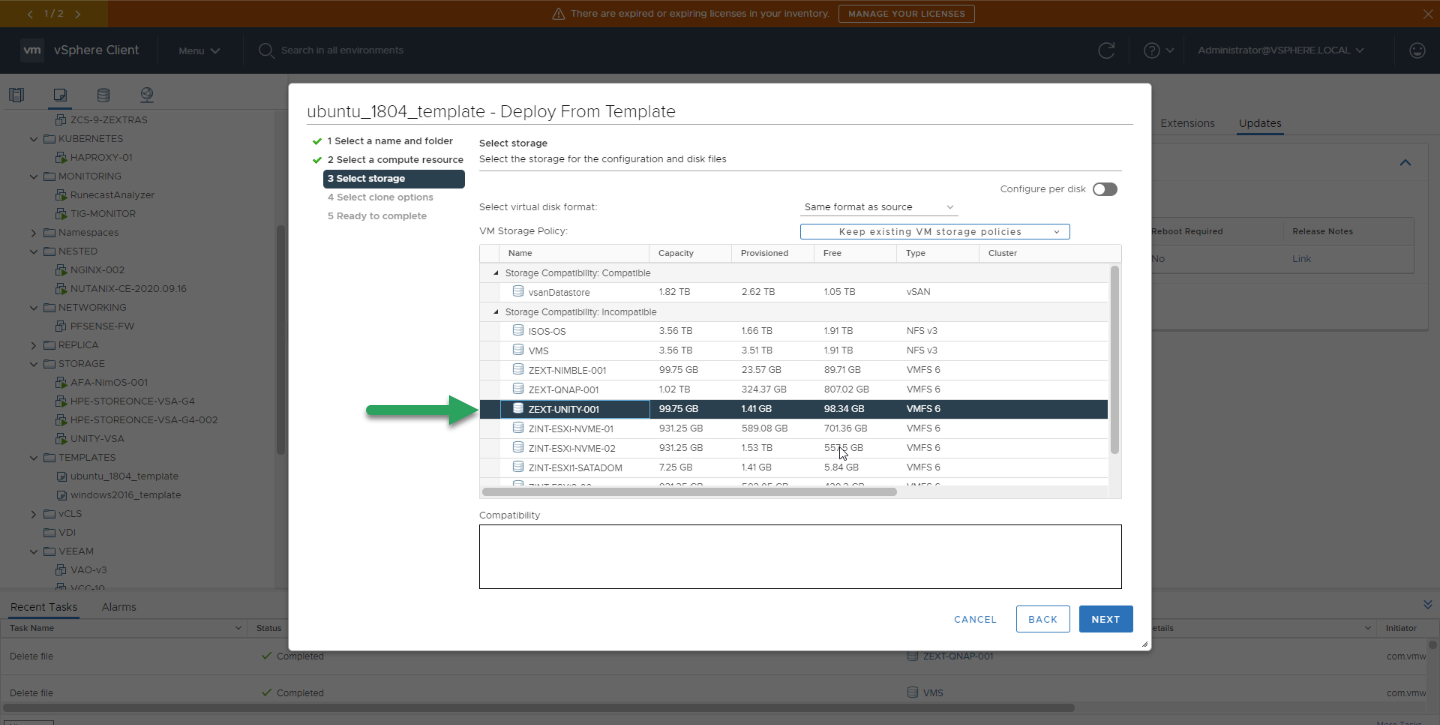
Task: Go to step 2 Select a compute resource
Action: click(x=395, y=160)
